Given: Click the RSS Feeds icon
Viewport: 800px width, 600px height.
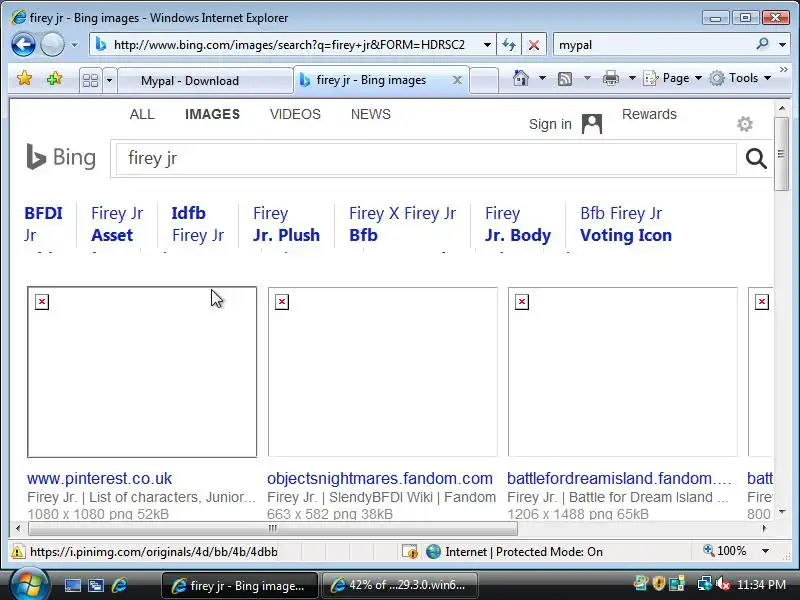Looking at the screenshot, I should [x=565, y=79].
